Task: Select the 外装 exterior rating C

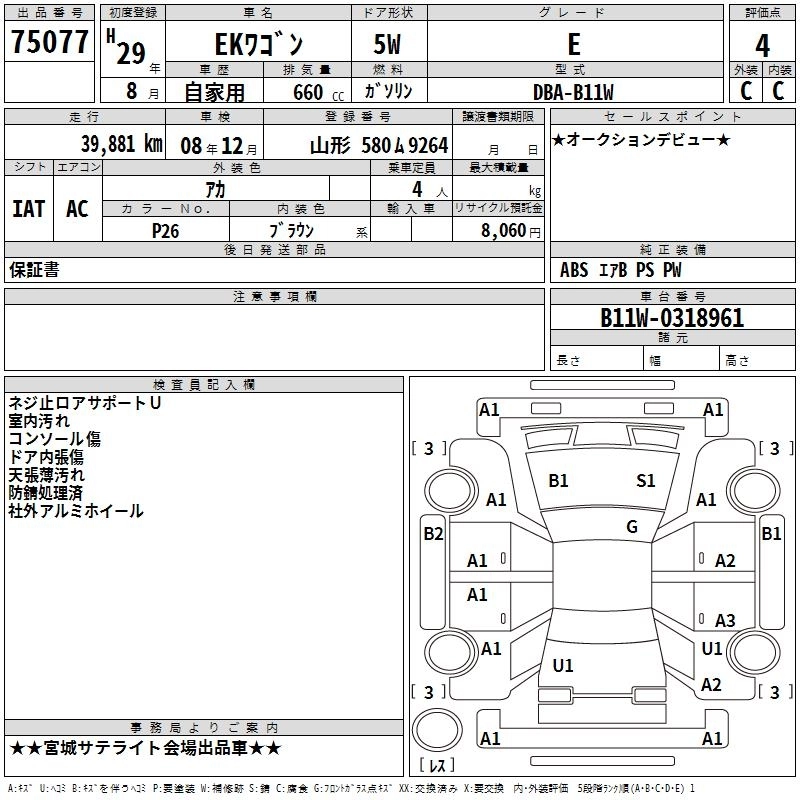Action: pos(746,91)
